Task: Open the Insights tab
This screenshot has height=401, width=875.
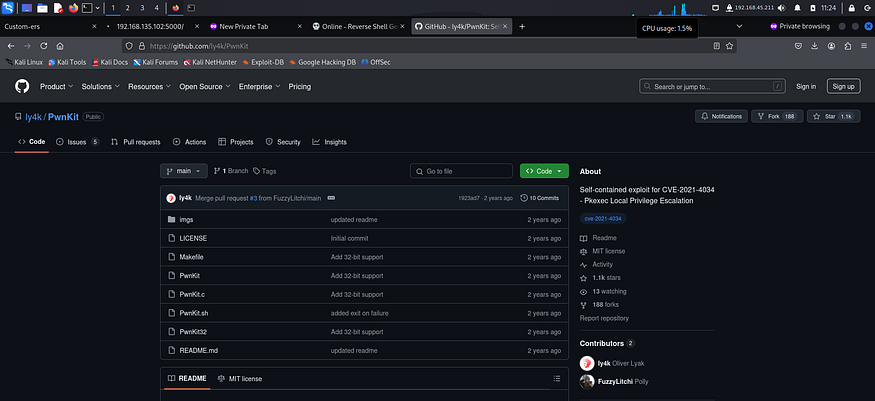Action: (330, 142)
